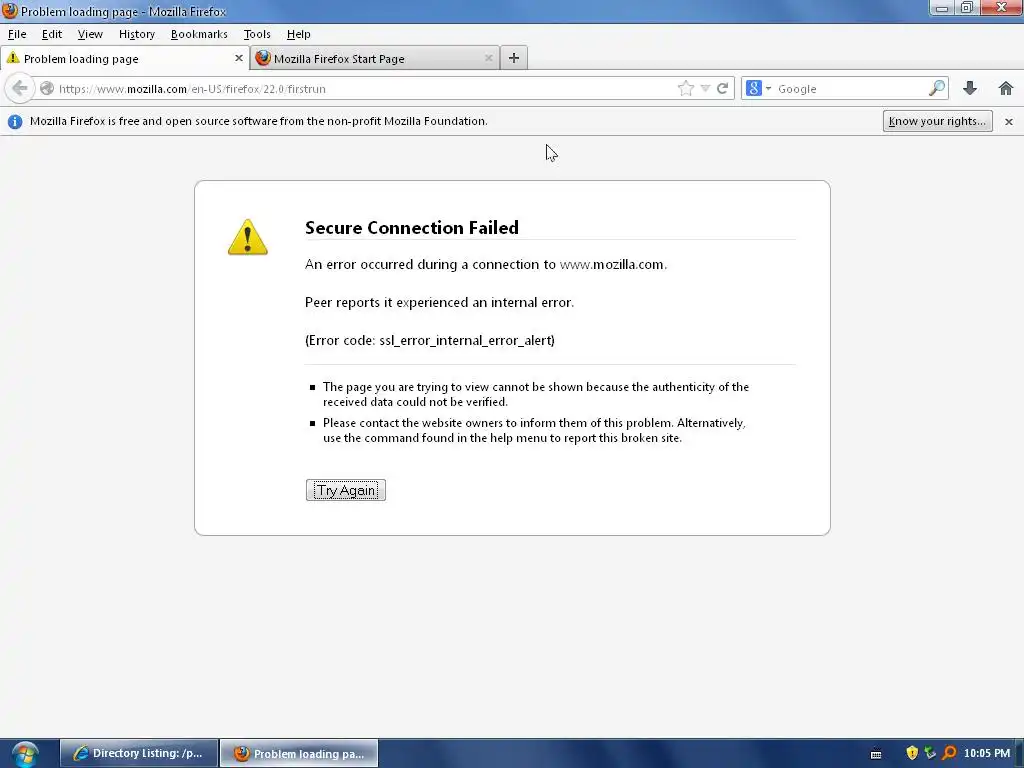Restore down the Firefox window
Screen dimensions: 1024x768
point(966,8)
